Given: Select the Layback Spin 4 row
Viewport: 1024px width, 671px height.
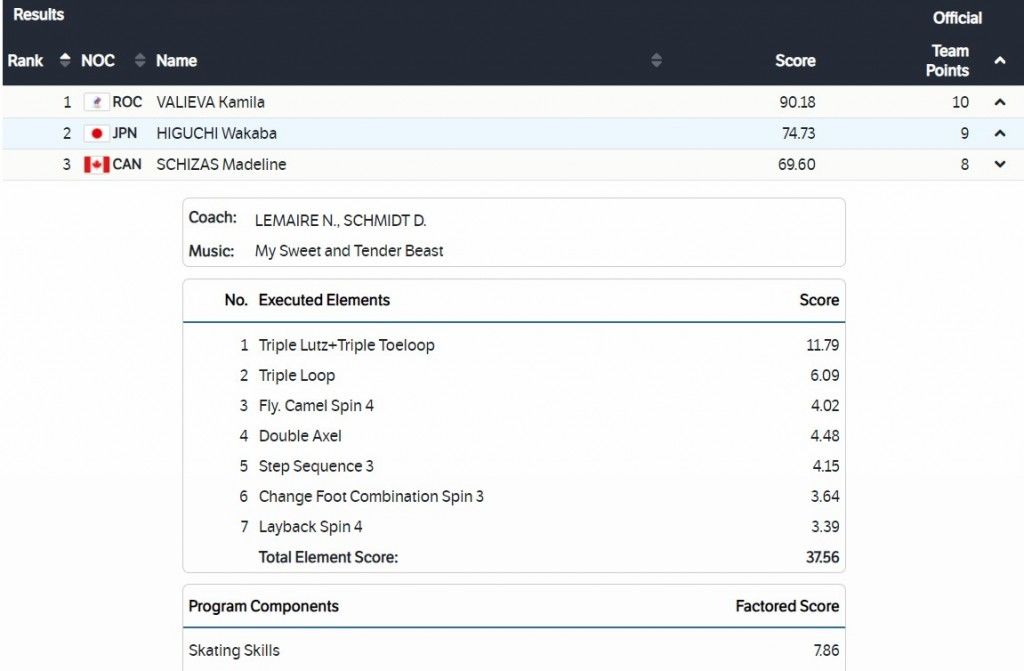Looking at the screenshot, I should (x=310, y=526).
